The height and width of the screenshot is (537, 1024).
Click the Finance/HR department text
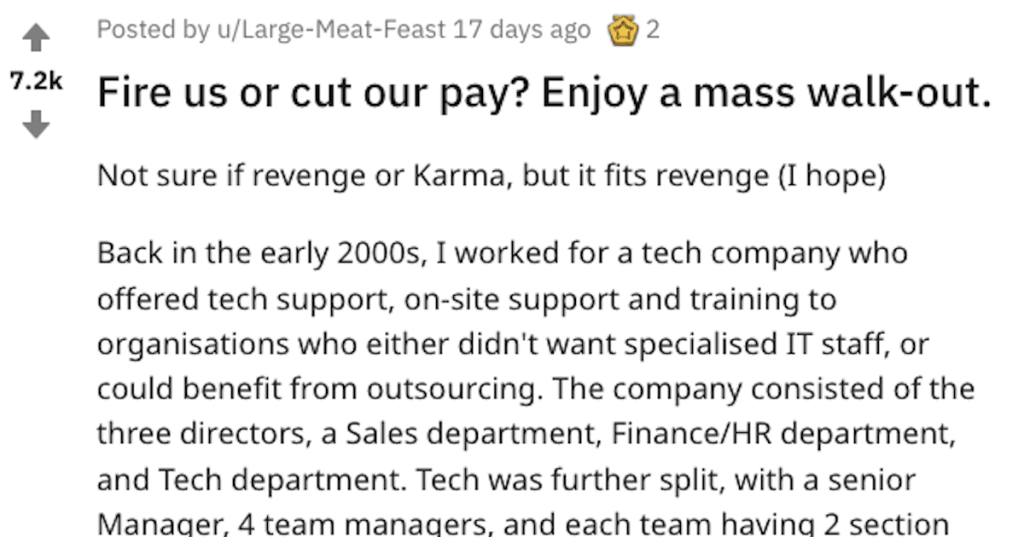click(x=783, y=434)
